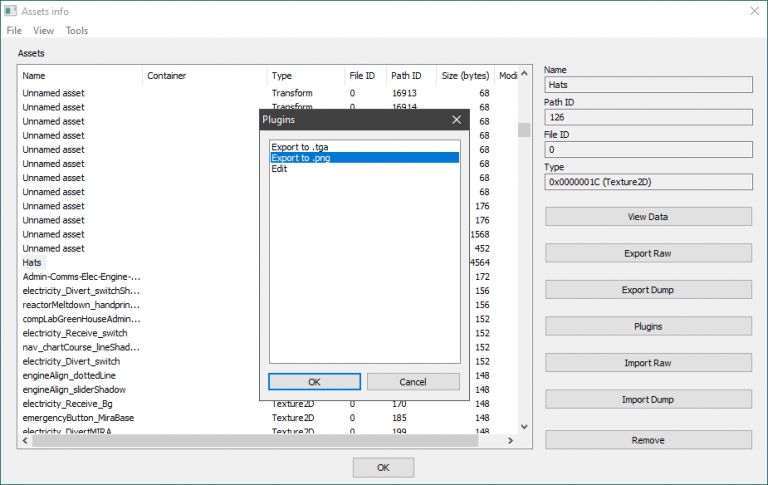This screenshot has height=485, width=768.
Task: Open the Tools menu
Action: coord(77,31)
